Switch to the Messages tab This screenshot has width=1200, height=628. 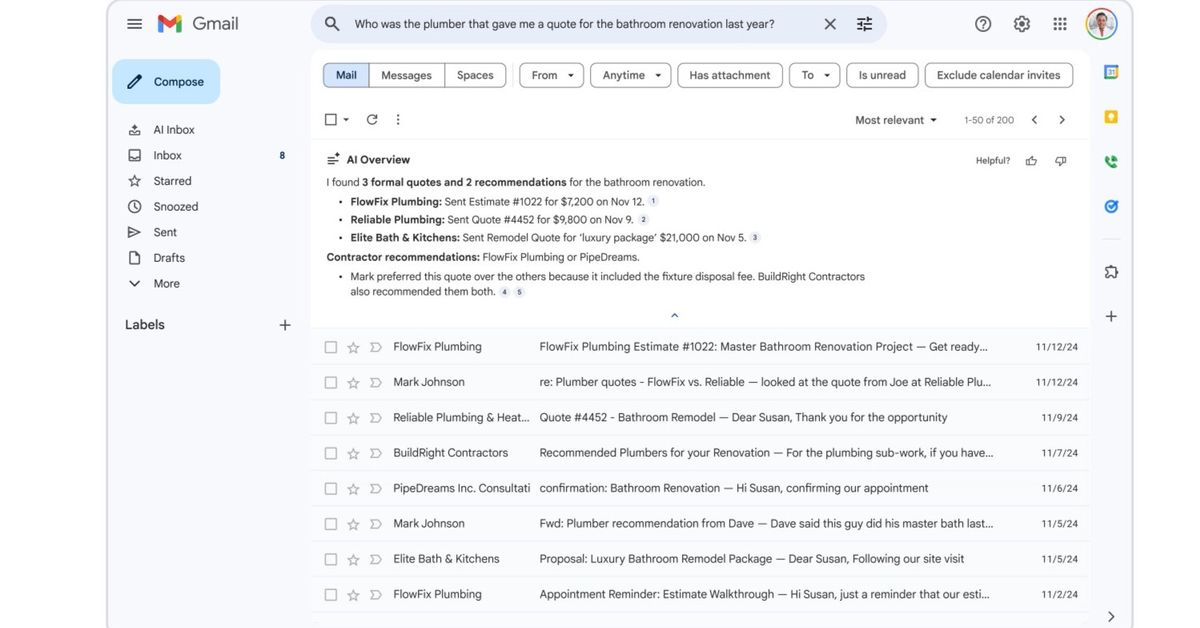406,75
